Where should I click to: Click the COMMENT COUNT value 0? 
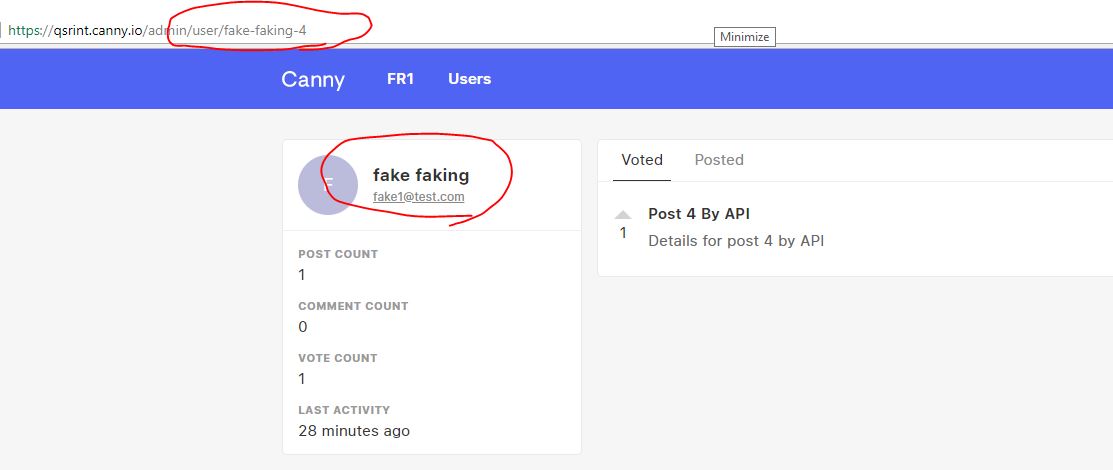(302, 327)
